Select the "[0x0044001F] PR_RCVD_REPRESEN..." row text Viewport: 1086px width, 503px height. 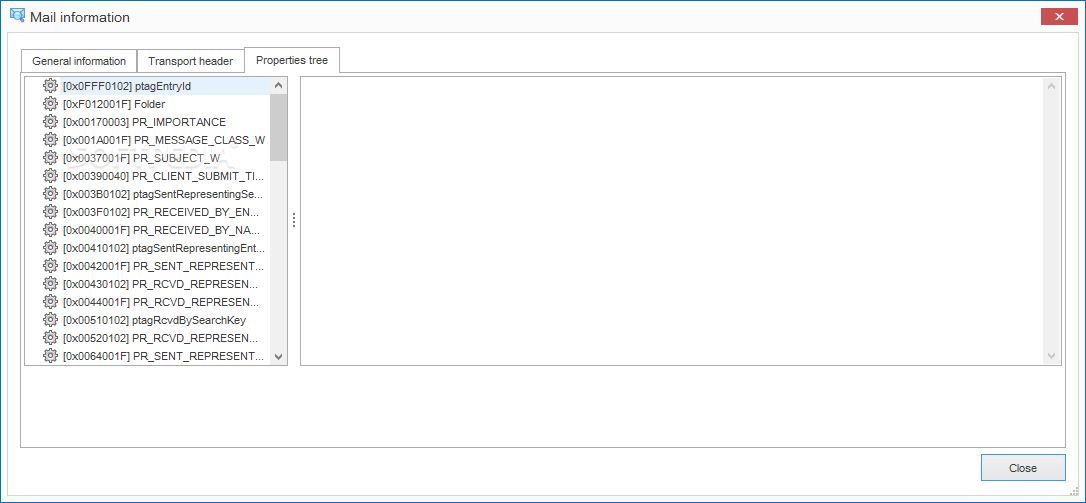[x=161, y=302]
